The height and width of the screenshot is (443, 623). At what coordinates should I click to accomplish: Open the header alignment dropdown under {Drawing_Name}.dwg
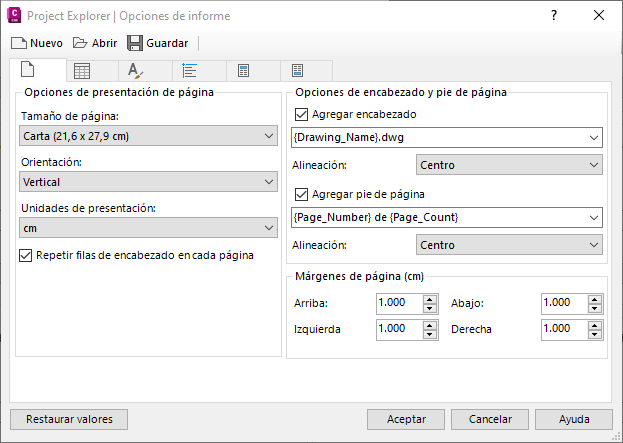tap(509, 165)
